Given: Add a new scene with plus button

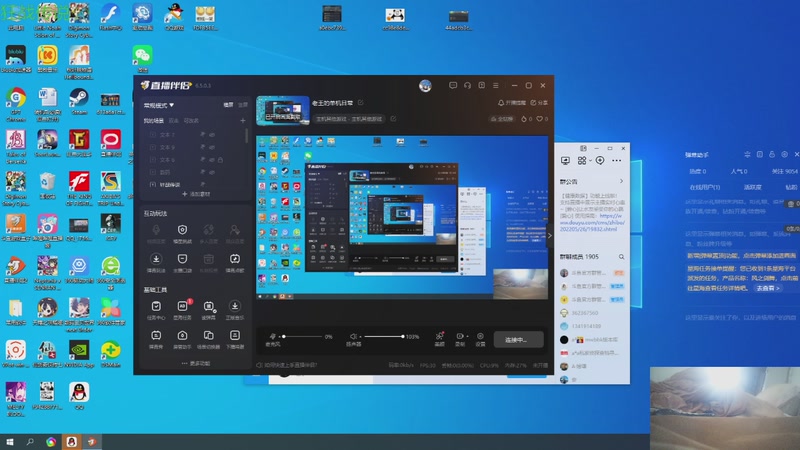Looking at the screenshot, I should pyautogui.click(x=243, y=121).
